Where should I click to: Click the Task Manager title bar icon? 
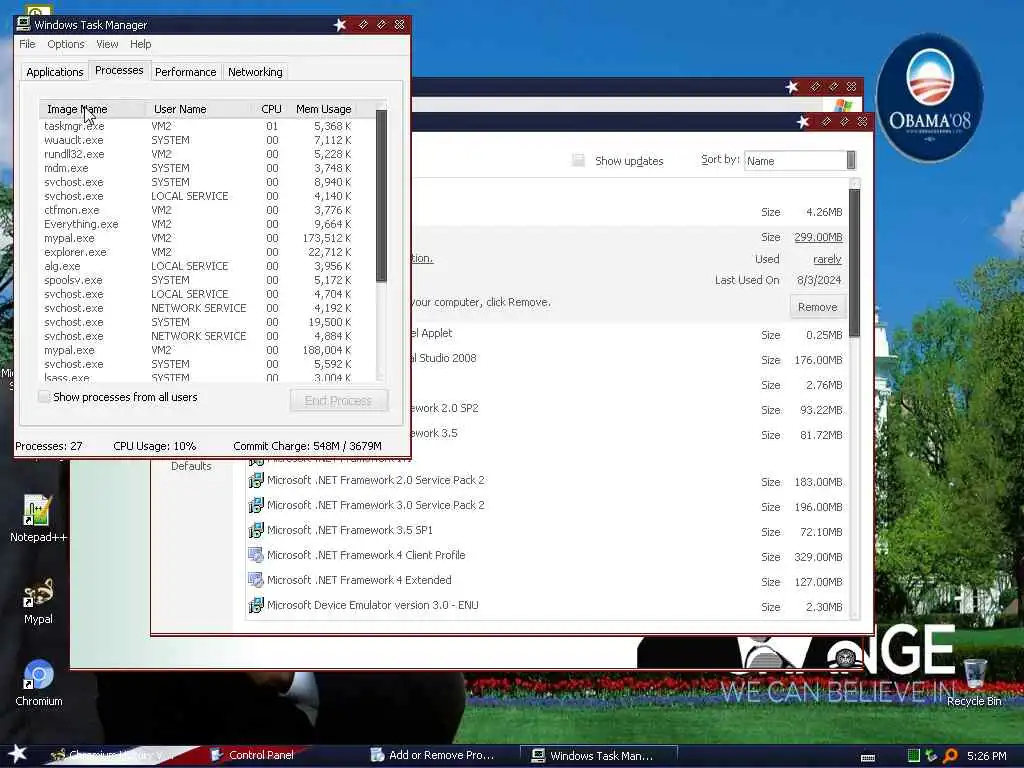coord(24,24)
